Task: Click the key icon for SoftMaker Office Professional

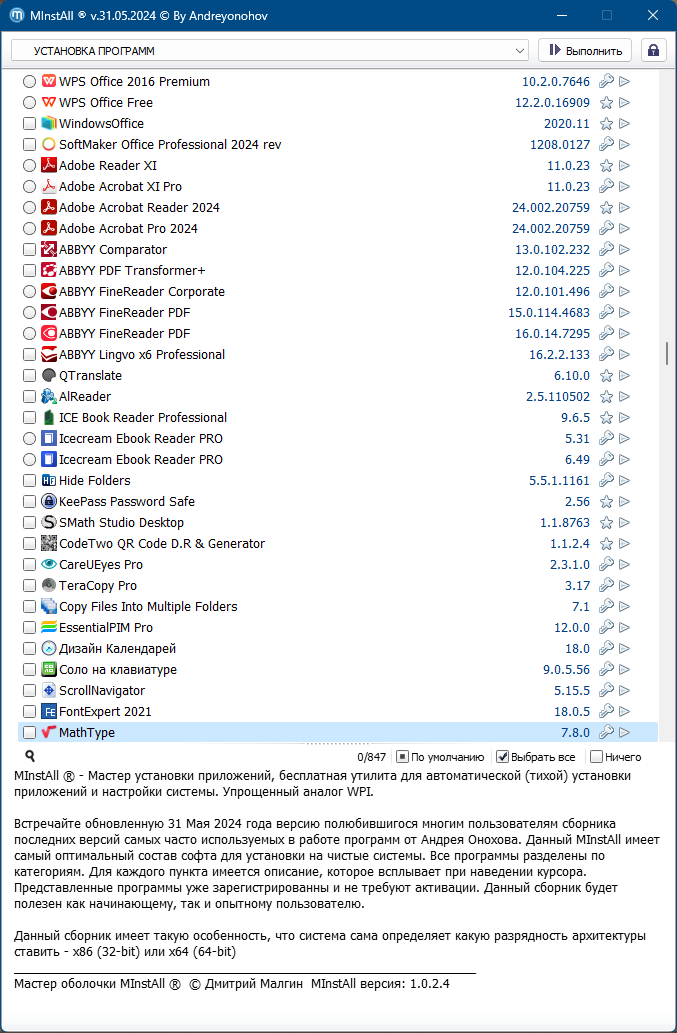Action: pyautogui.click(x=606, y=144)
